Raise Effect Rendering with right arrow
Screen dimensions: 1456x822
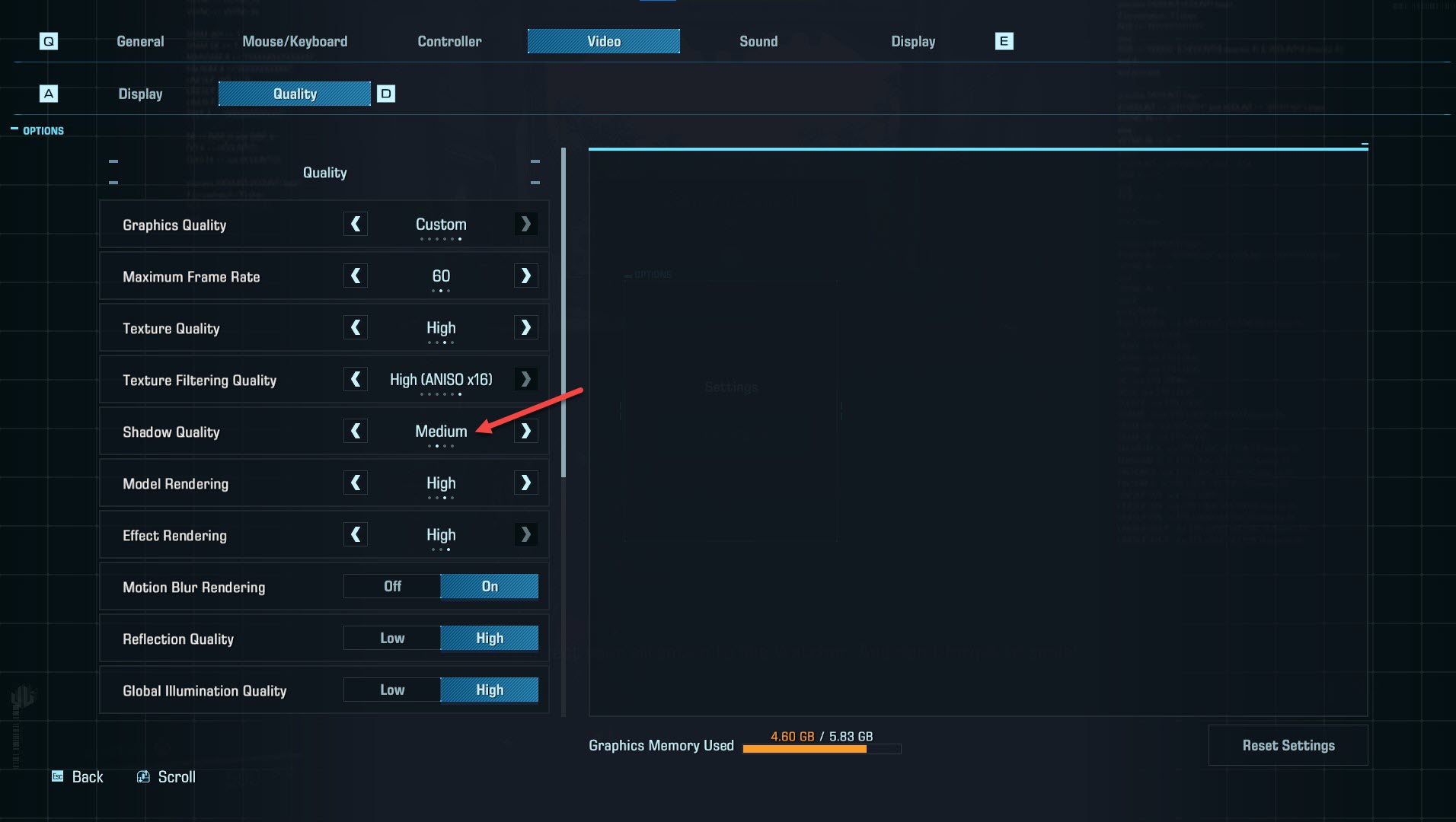[525, 534]
